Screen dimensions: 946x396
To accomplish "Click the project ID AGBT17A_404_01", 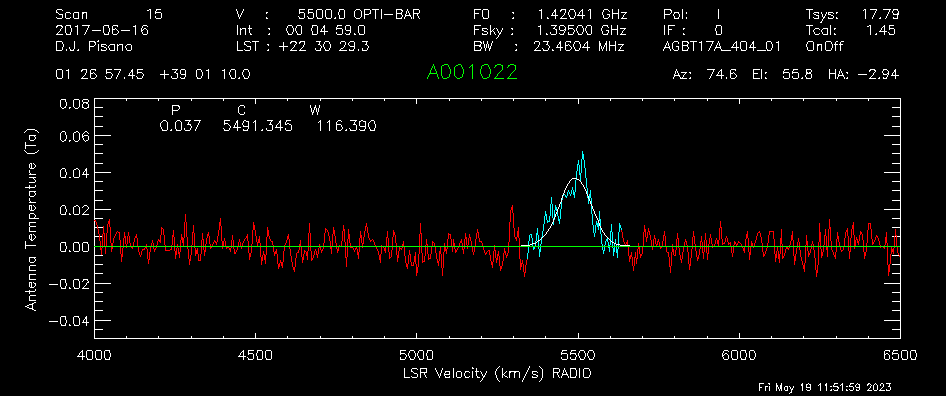I will 722,46.
